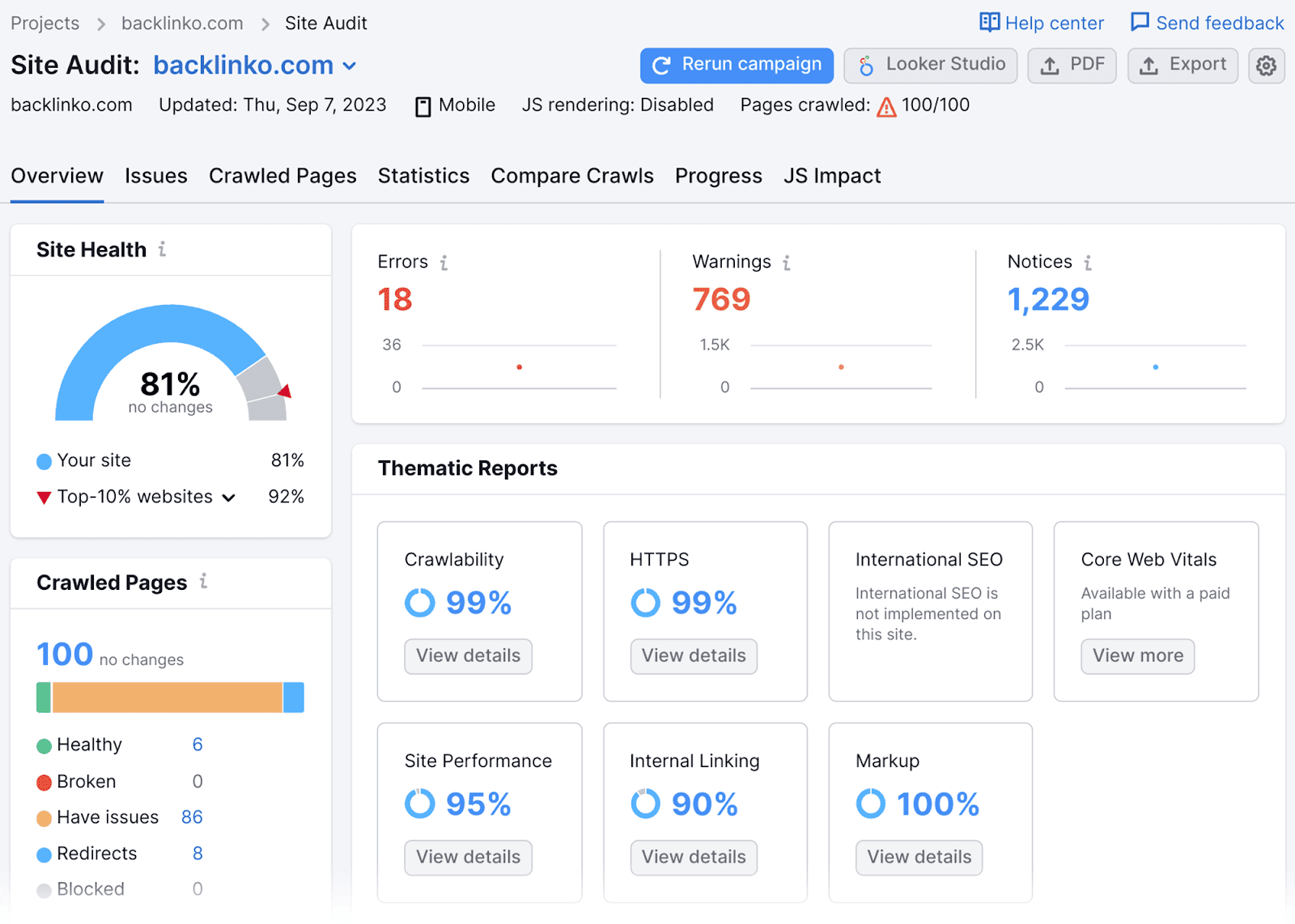Click the Send feedback link

(1220, 23)
